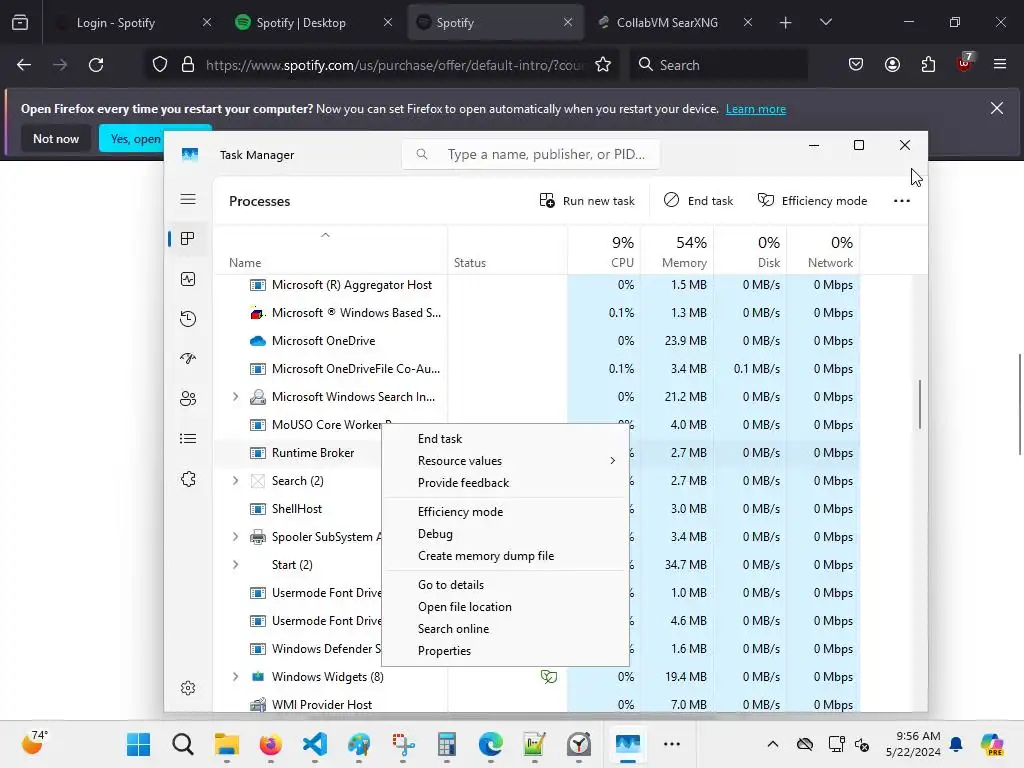Click the Firefox Search box
This screenshot has width=1024, height=768.
tap(718, 65)
